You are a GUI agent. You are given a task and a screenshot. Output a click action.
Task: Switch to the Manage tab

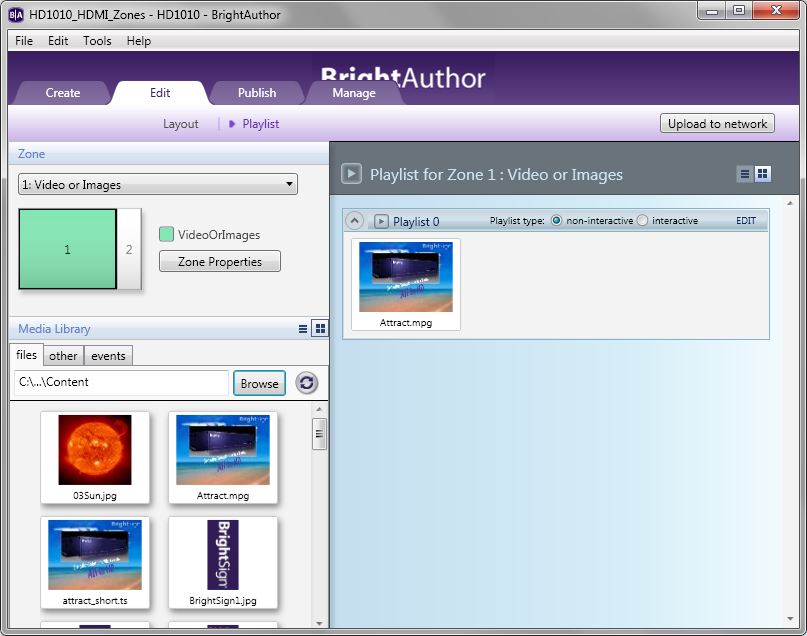(x=354, y=93)
